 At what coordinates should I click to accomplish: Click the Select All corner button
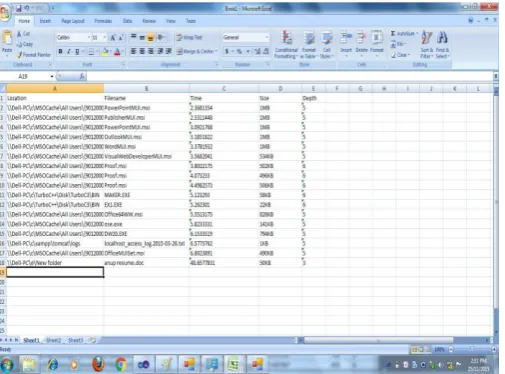tap(3, 89)
